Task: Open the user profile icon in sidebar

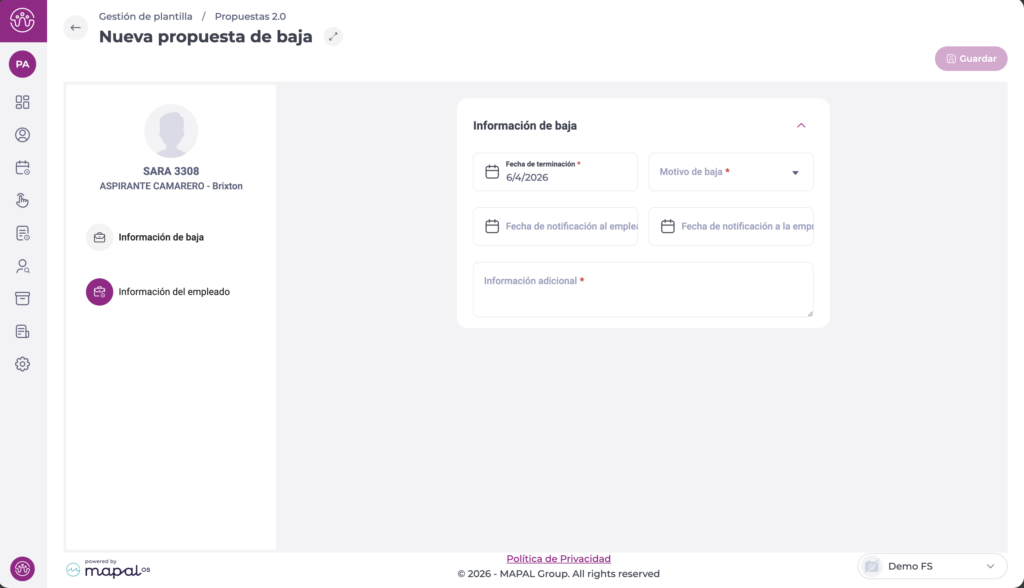Action: [x=22, y=135]
